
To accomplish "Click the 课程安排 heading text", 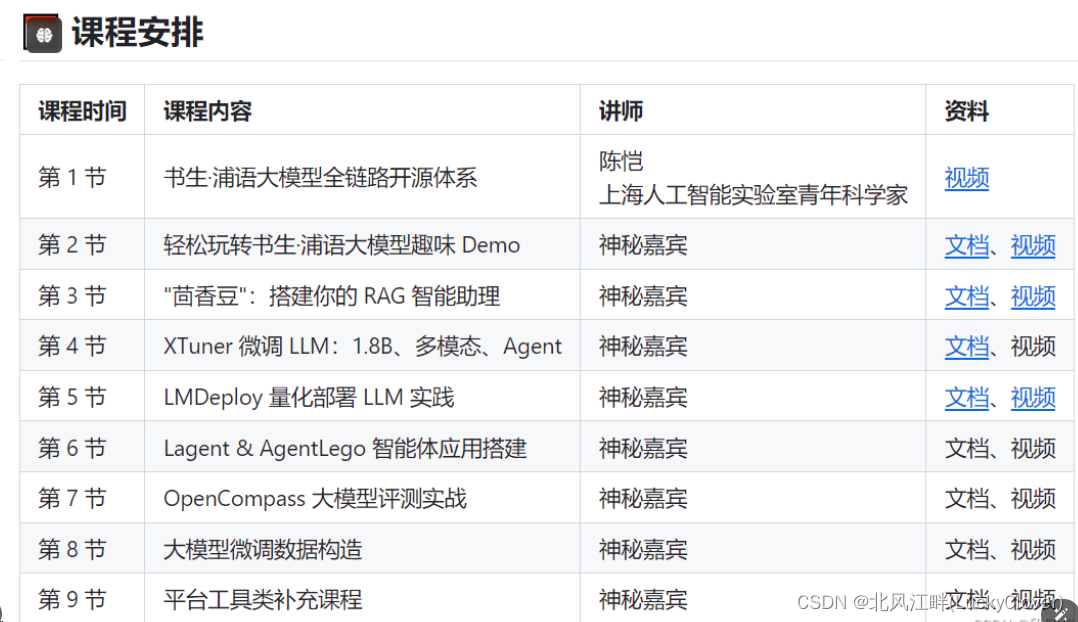I will [x=138, y=32].
